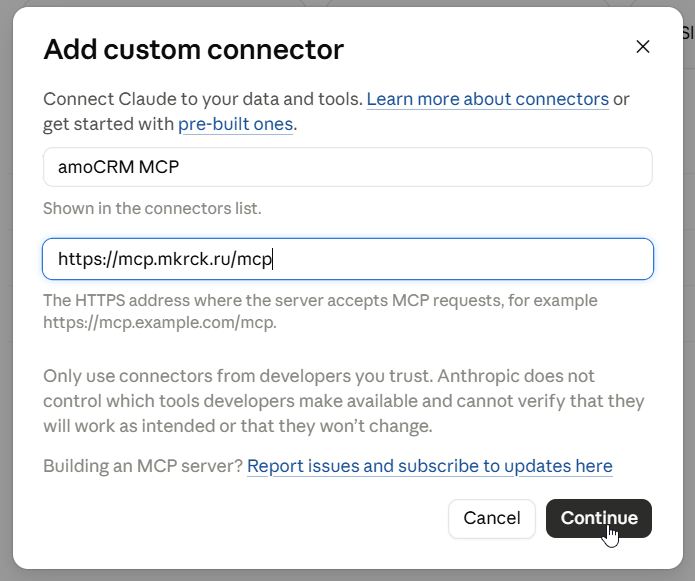The image size is (695, 581).
Task: Place cursor on https in the URL field
Action: pos(78,259)
